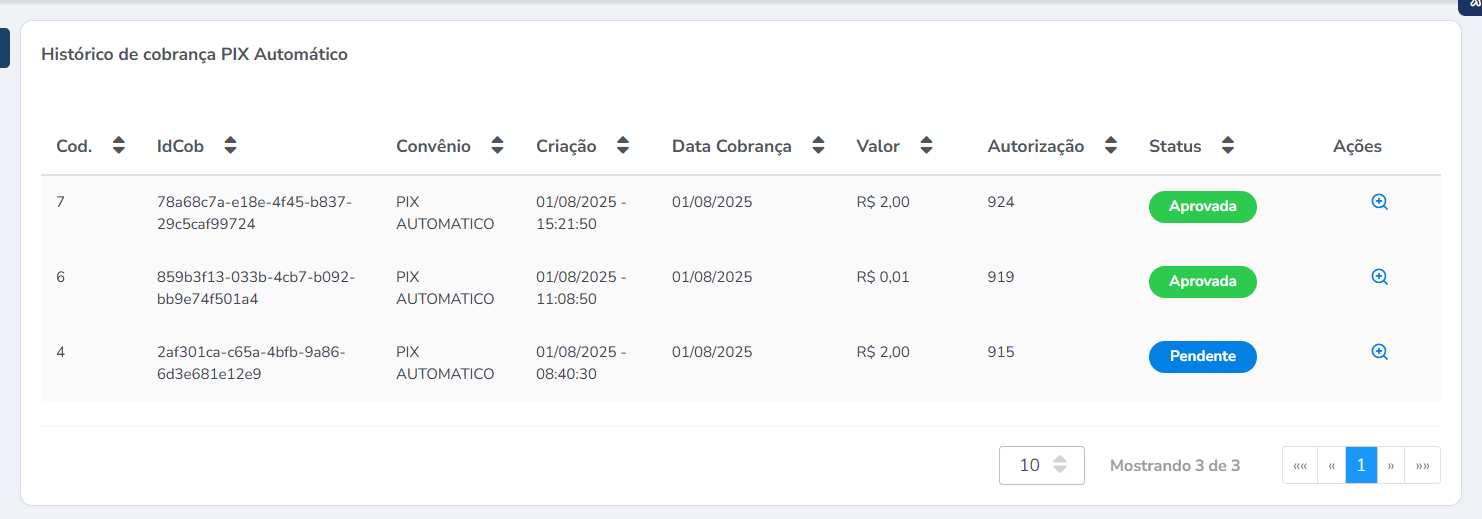Click the Aprovada badge for code 6
The image size is (1482, 519).
point(1202,282)
